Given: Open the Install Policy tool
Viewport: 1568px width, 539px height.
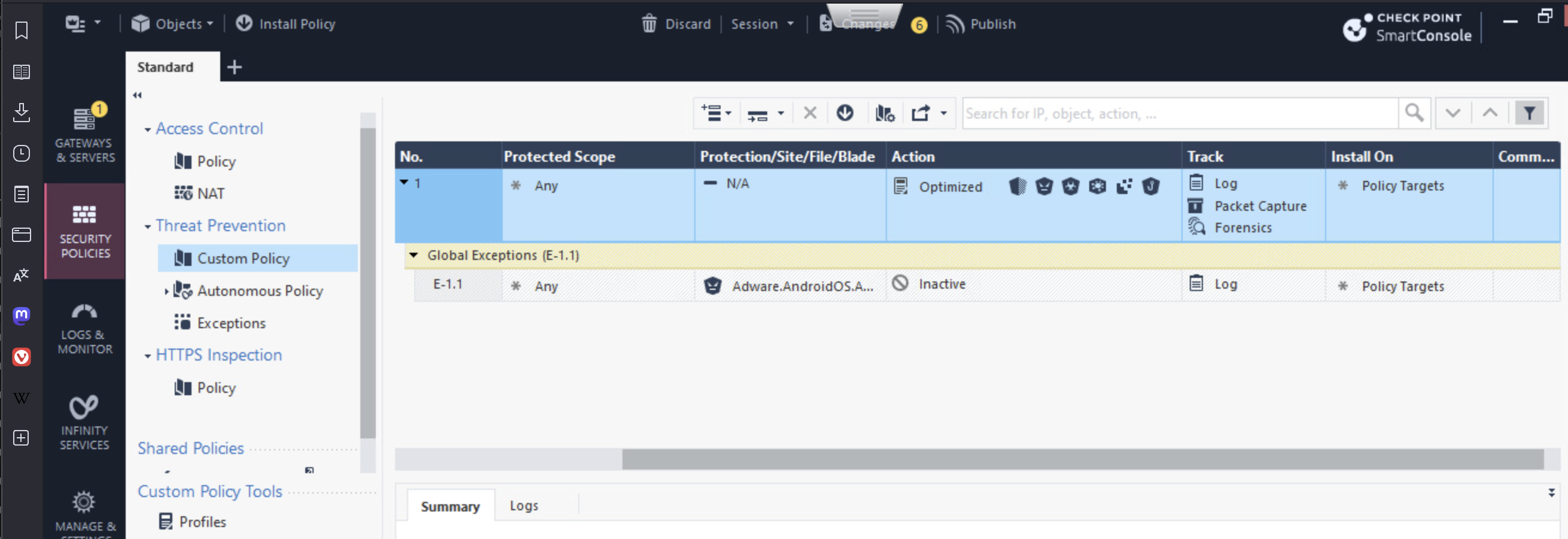Looking at the screenshot, I should point(285,24).
